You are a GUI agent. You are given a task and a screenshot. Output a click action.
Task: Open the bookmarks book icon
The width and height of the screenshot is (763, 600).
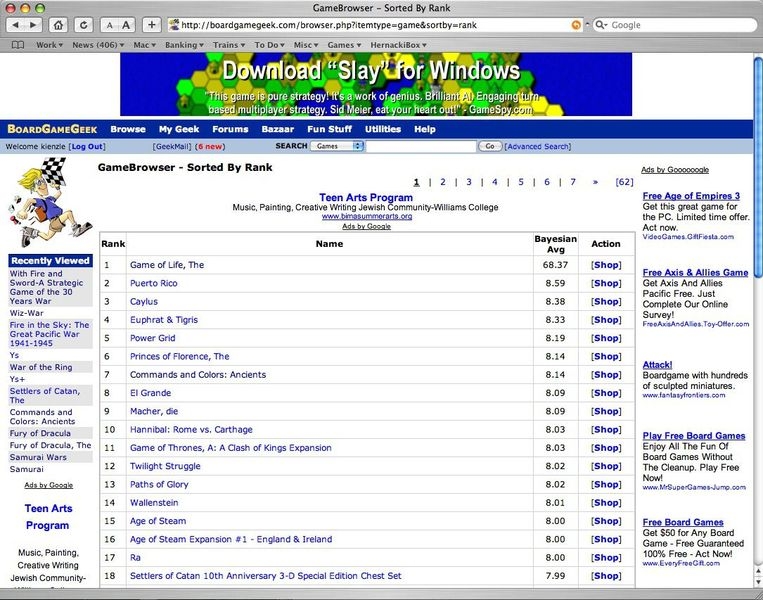18,45
